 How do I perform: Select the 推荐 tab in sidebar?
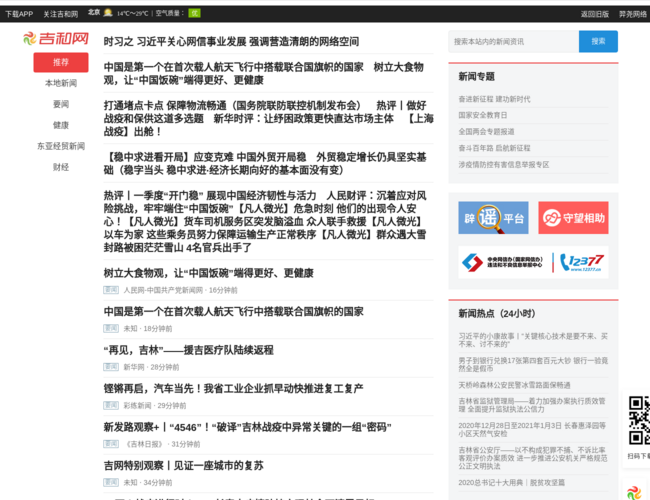coord(61,62)
